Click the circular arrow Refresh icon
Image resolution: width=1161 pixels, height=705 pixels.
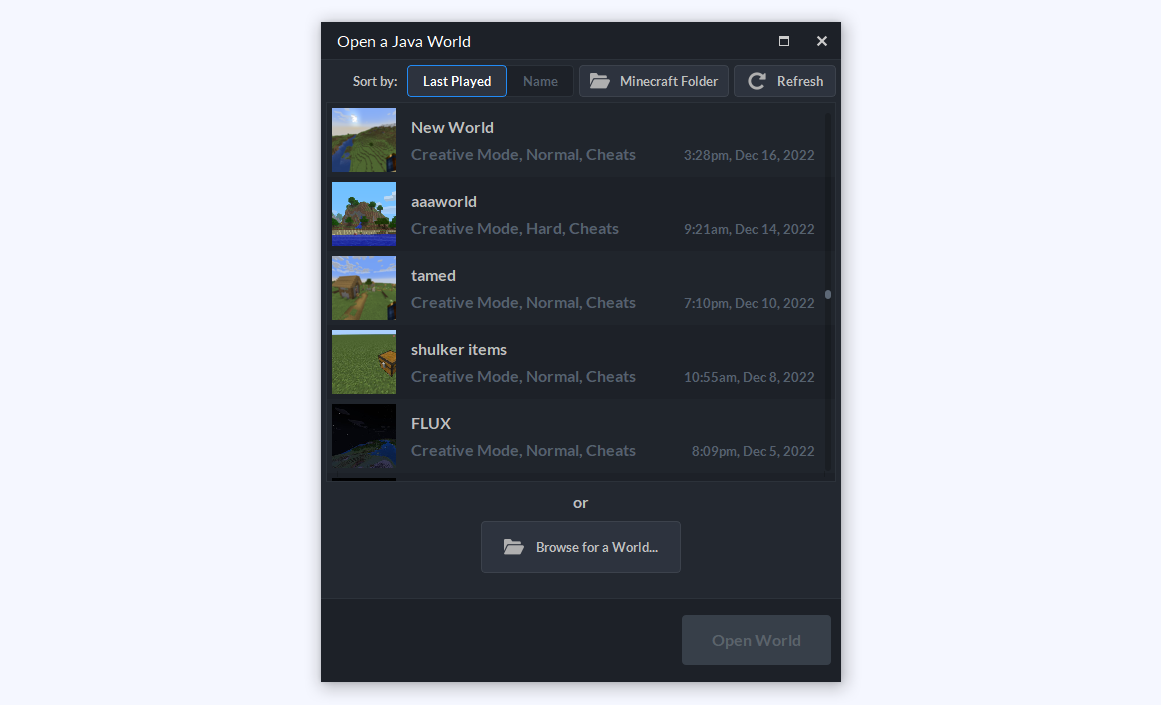coord(757,81)
